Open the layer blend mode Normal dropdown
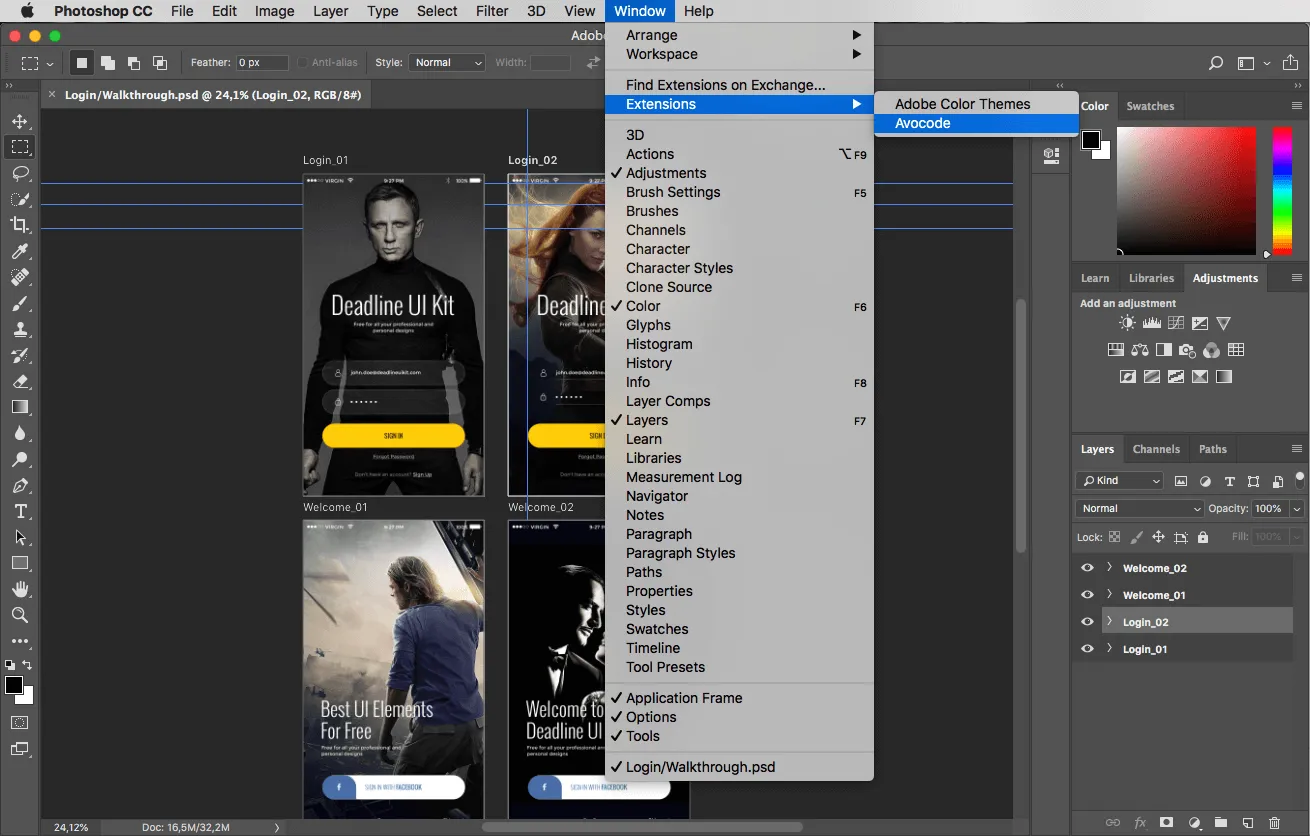This screenshot has width=1310, height=836. pyautogui.click(x=1139, y=508)
